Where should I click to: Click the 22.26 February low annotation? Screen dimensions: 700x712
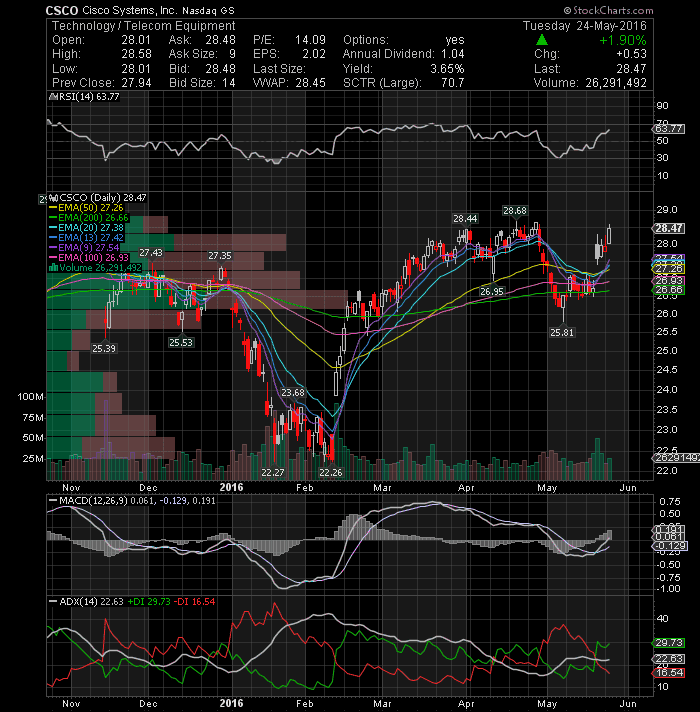(330, 473)
